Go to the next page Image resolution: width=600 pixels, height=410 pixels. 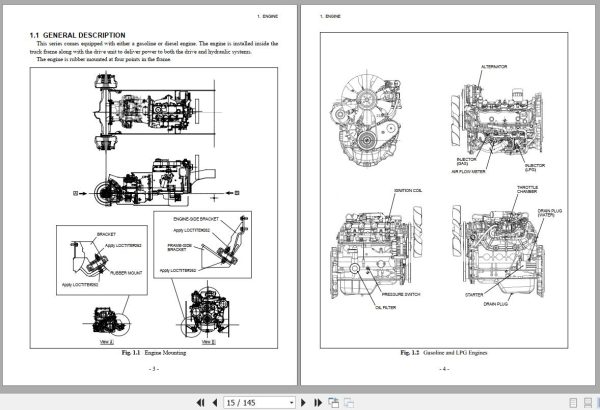pyautogui.click(x=303, y=403)
